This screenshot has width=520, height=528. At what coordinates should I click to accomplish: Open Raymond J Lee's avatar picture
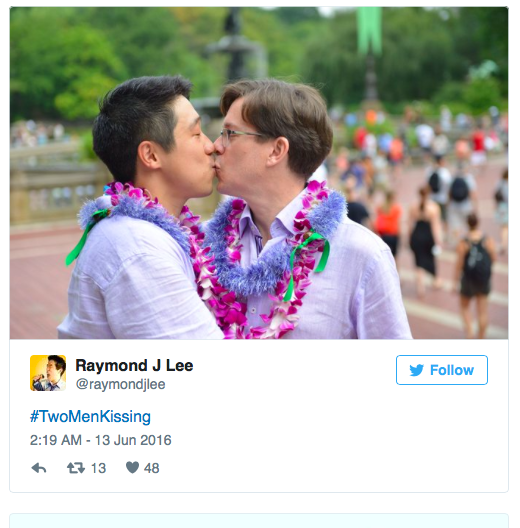coord(48,373)
